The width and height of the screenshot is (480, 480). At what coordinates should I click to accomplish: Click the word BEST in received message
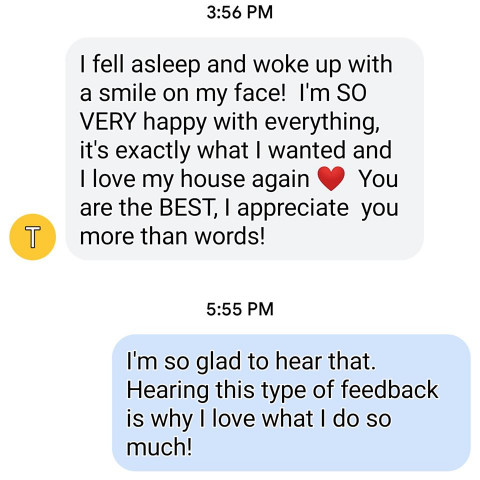point(186,208)
